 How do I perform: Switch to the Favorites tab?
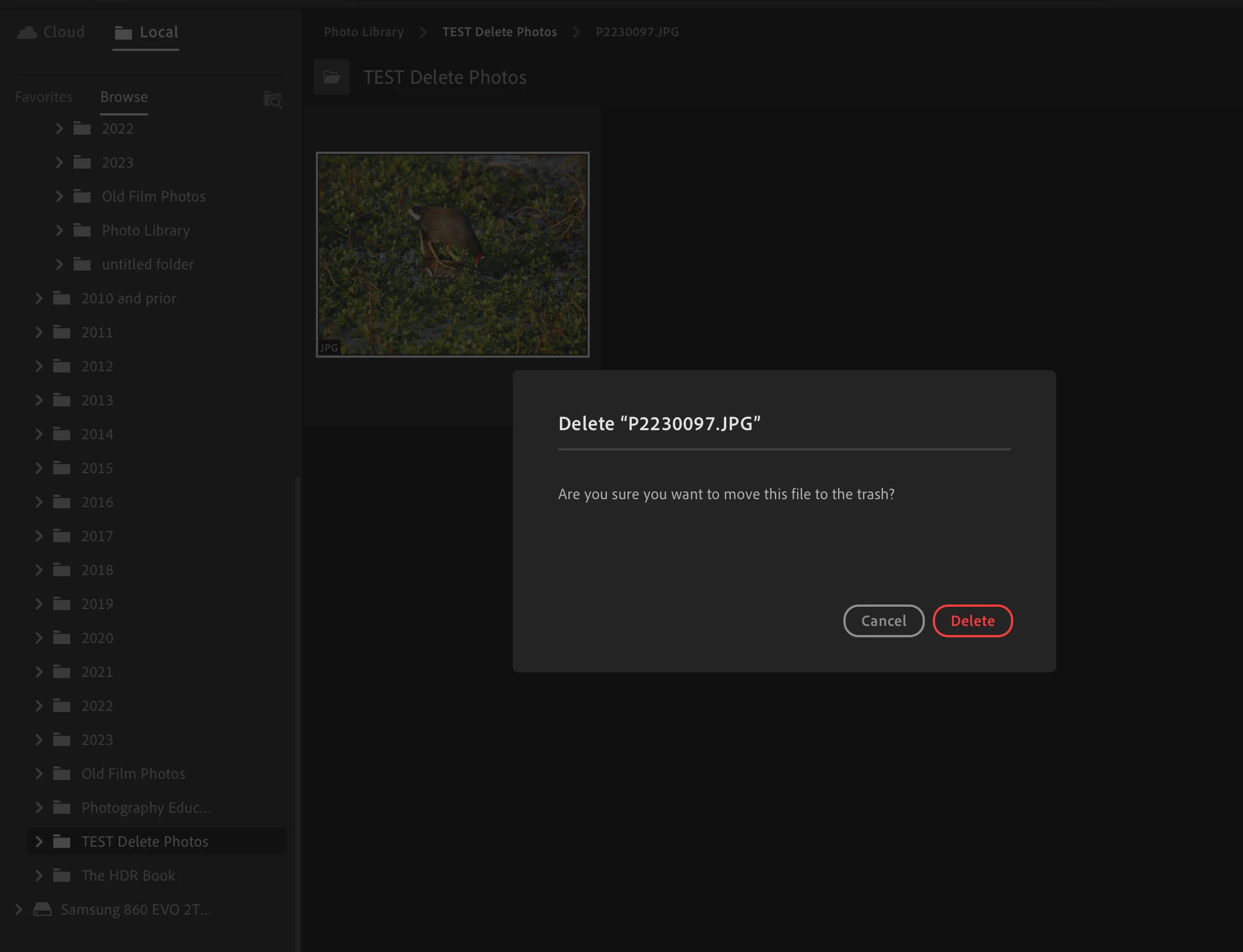pyautogui.click(x=44, y=97)
